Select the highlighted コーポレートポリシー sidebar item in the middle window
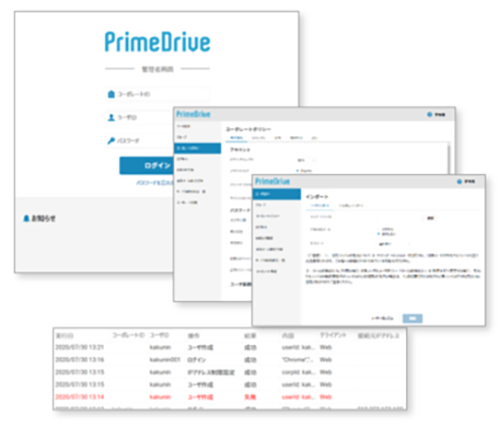500x425 pixels. pos(197,148)
